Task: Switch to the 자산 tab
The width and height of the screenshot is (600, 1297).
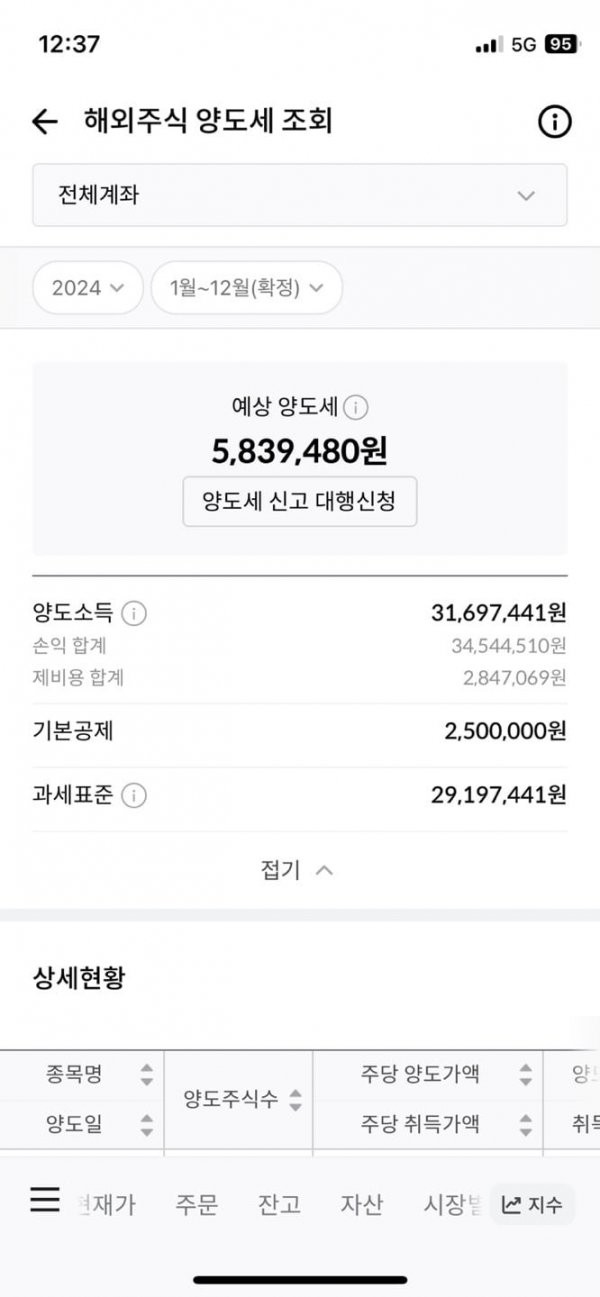Action: click(361, 1205)
